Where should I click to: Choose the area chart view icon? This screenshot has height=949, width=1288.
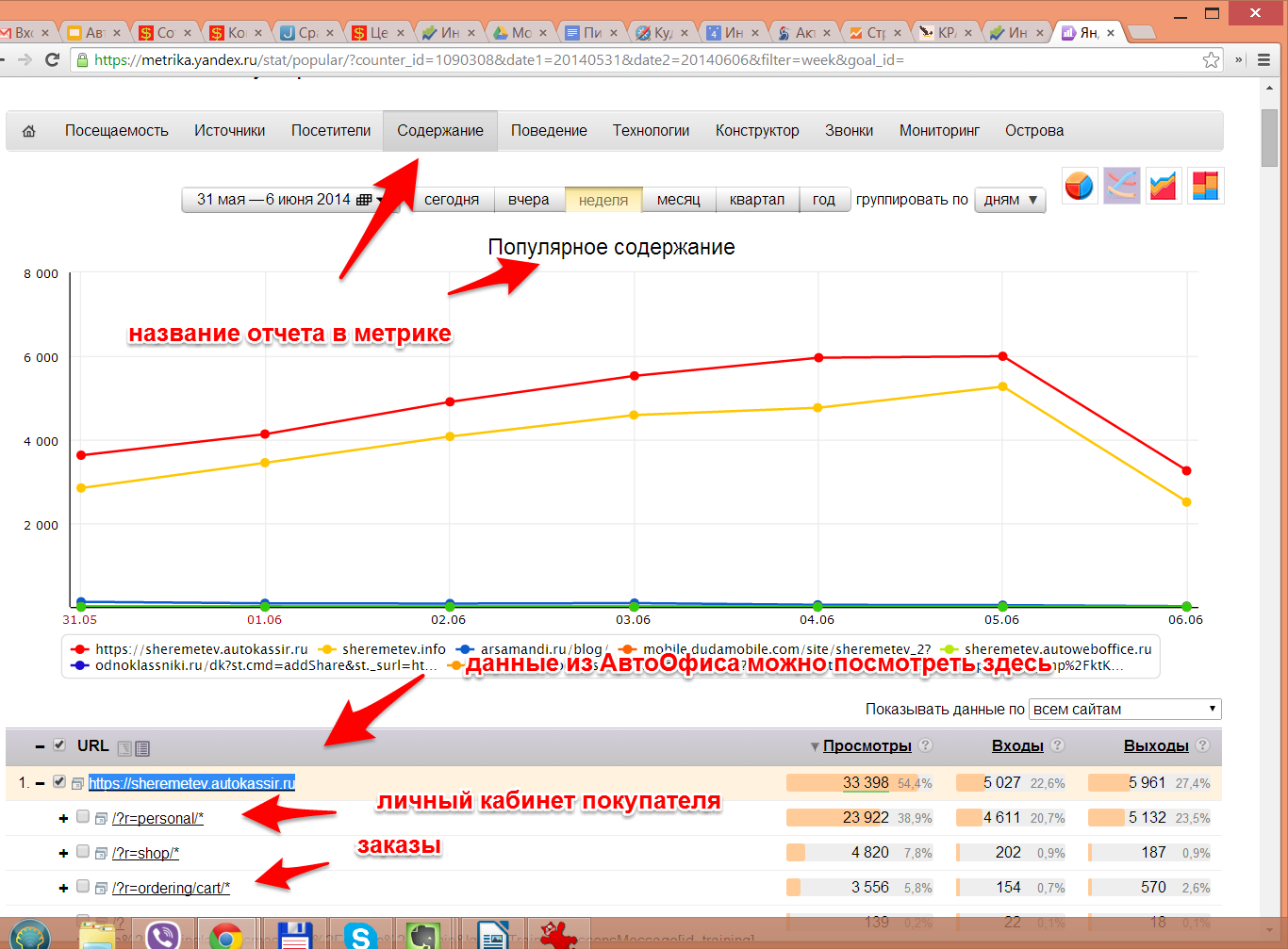[1164, 186]
